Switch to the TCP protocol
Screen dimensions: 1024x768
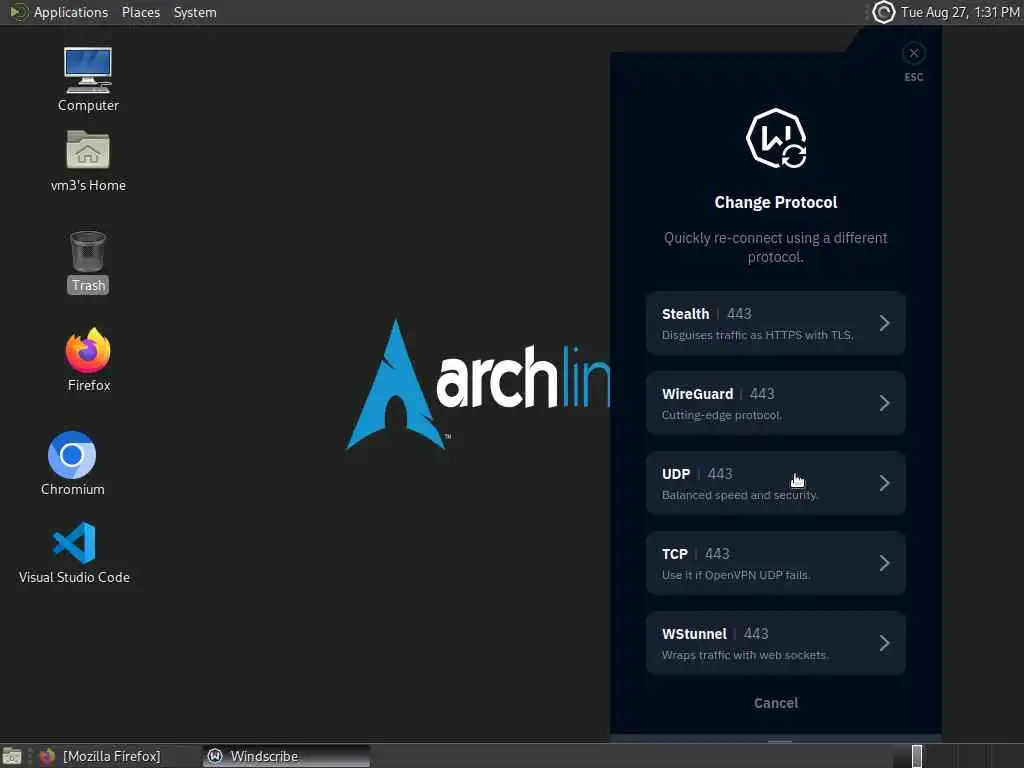click(775, 563)
